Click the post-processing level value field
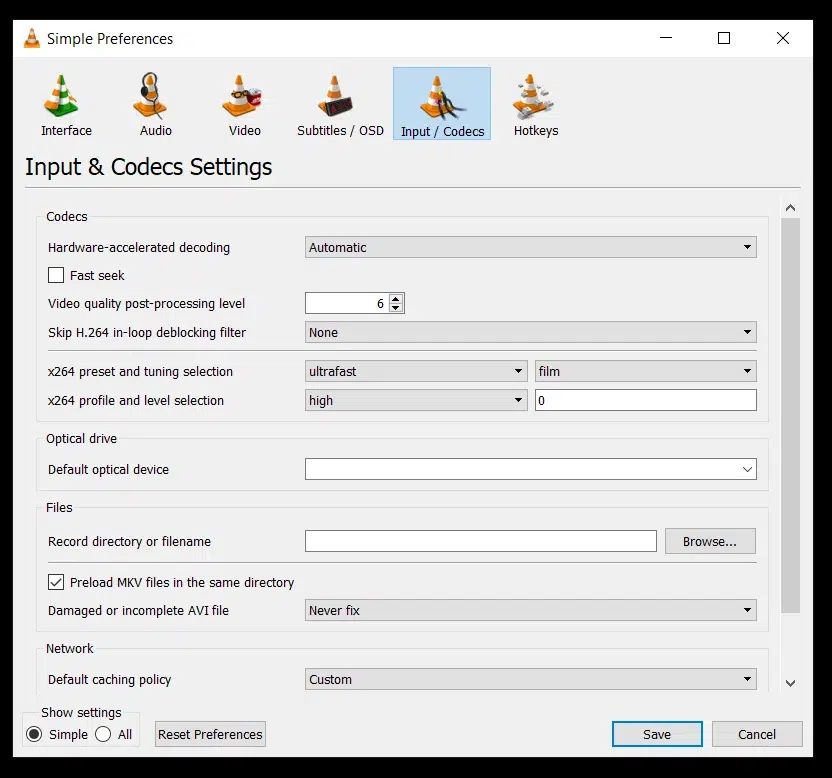Image resolution: width=832 pixels, height=778 pixels. point(347,303)
